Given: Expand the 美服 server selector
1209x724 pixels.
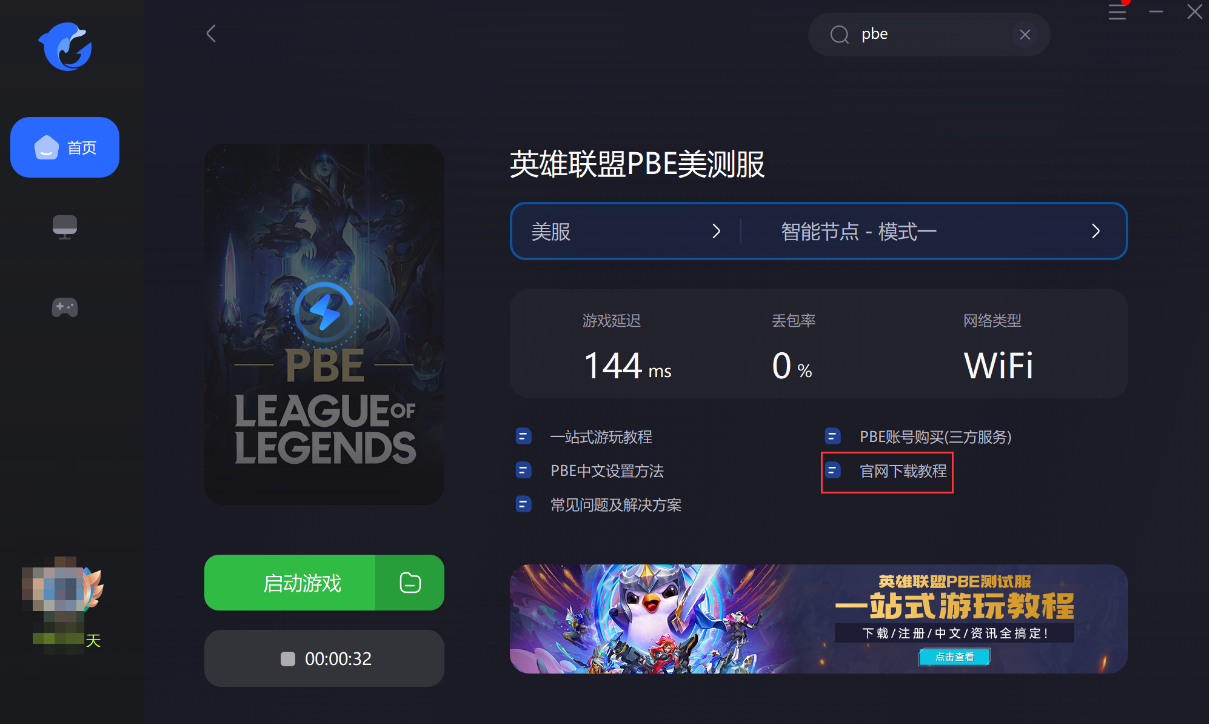Looking at the screenshot, I should pos(626,231).
